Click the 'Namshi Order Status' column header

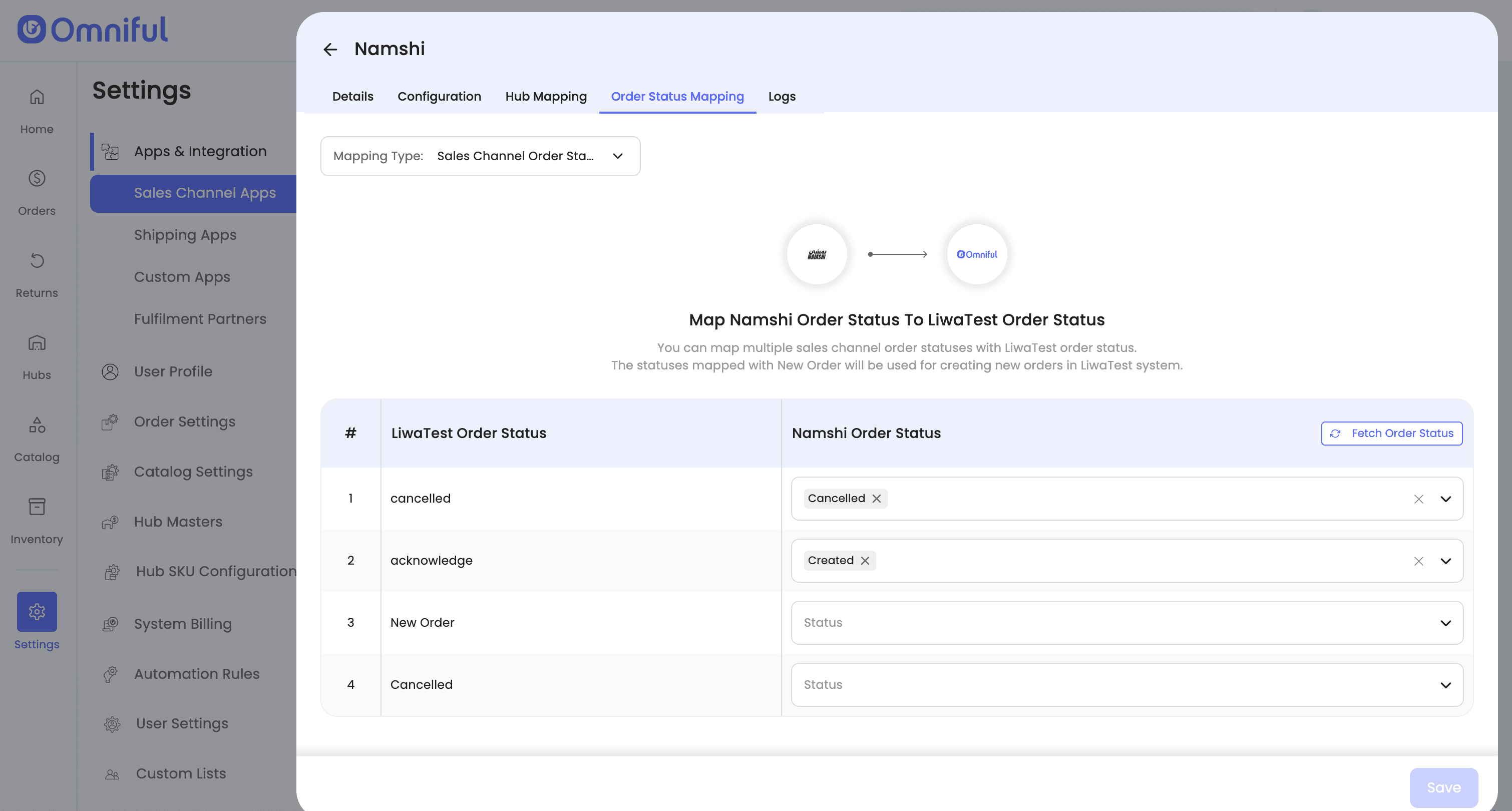point(866,433)
